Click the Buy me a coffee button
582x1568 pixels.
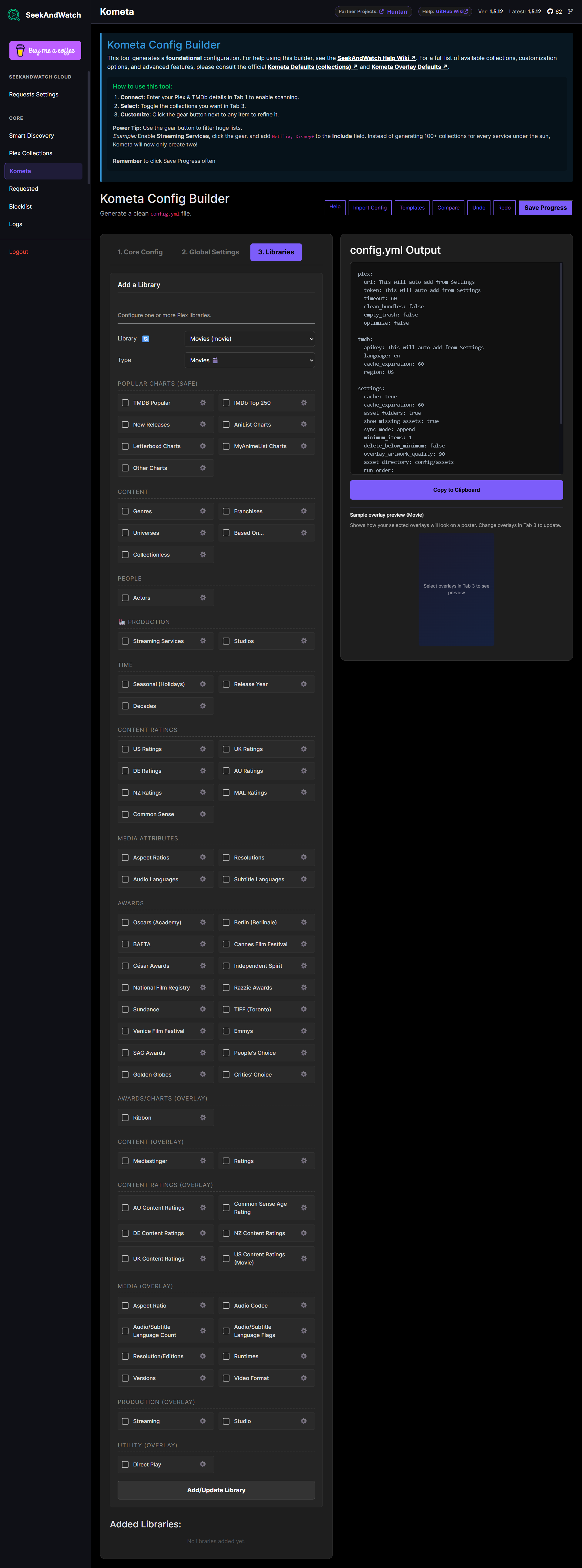coord(45,51)
